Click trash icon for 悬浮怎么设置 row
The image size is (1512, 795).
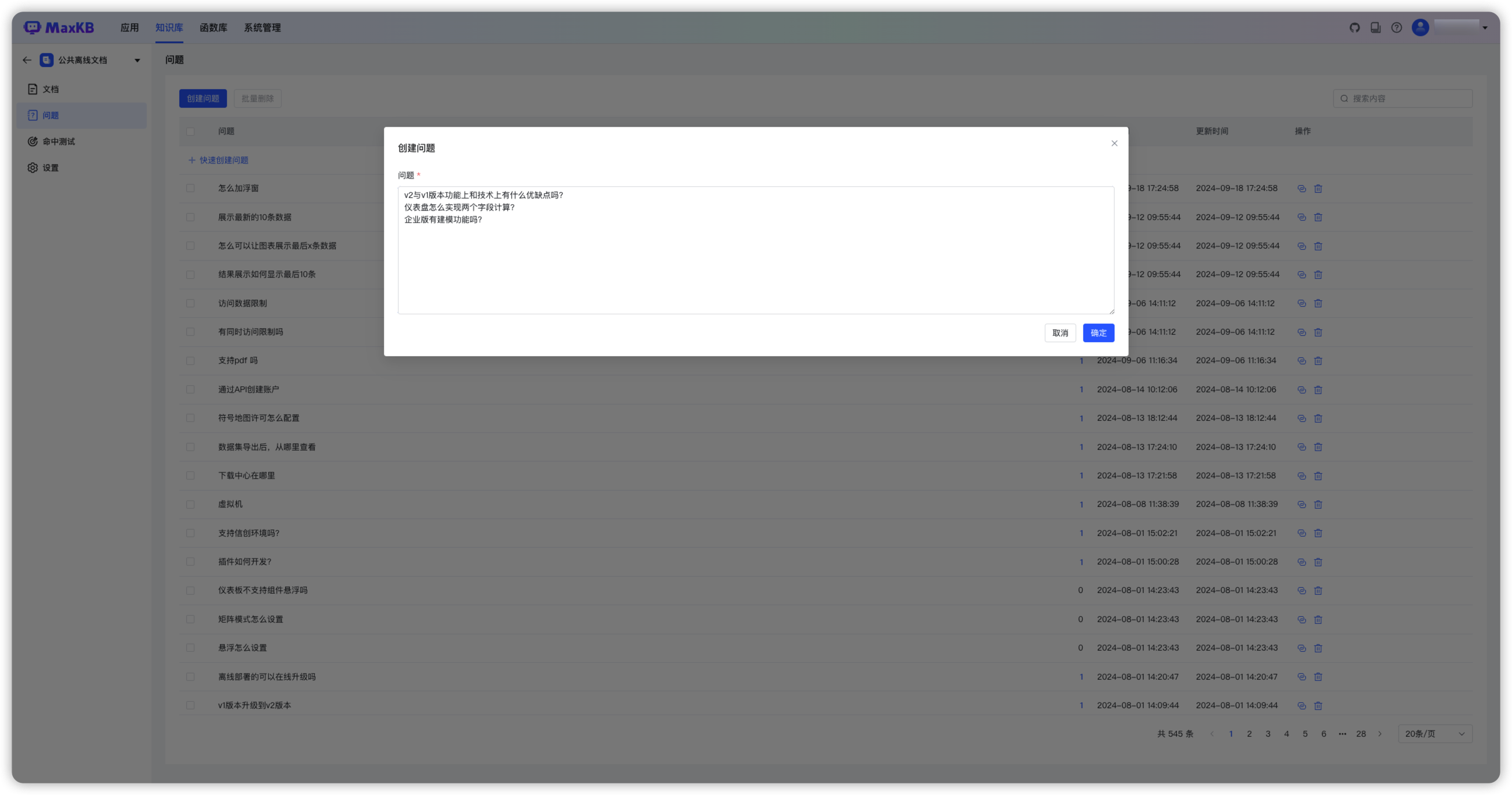(1318, 648)
